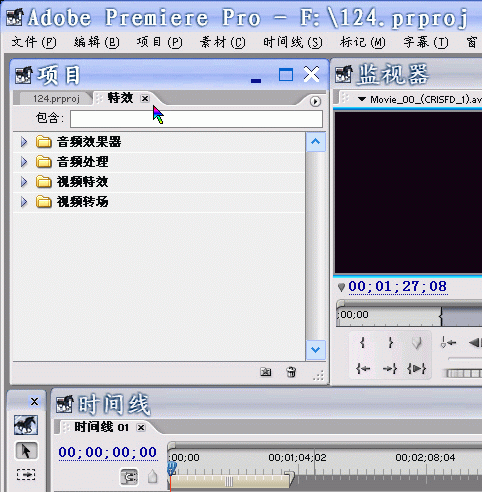Viewport: 482px width, 492px height.
Task: Expand the 视频特效 folder triangle
Action: tap(24, 182)
